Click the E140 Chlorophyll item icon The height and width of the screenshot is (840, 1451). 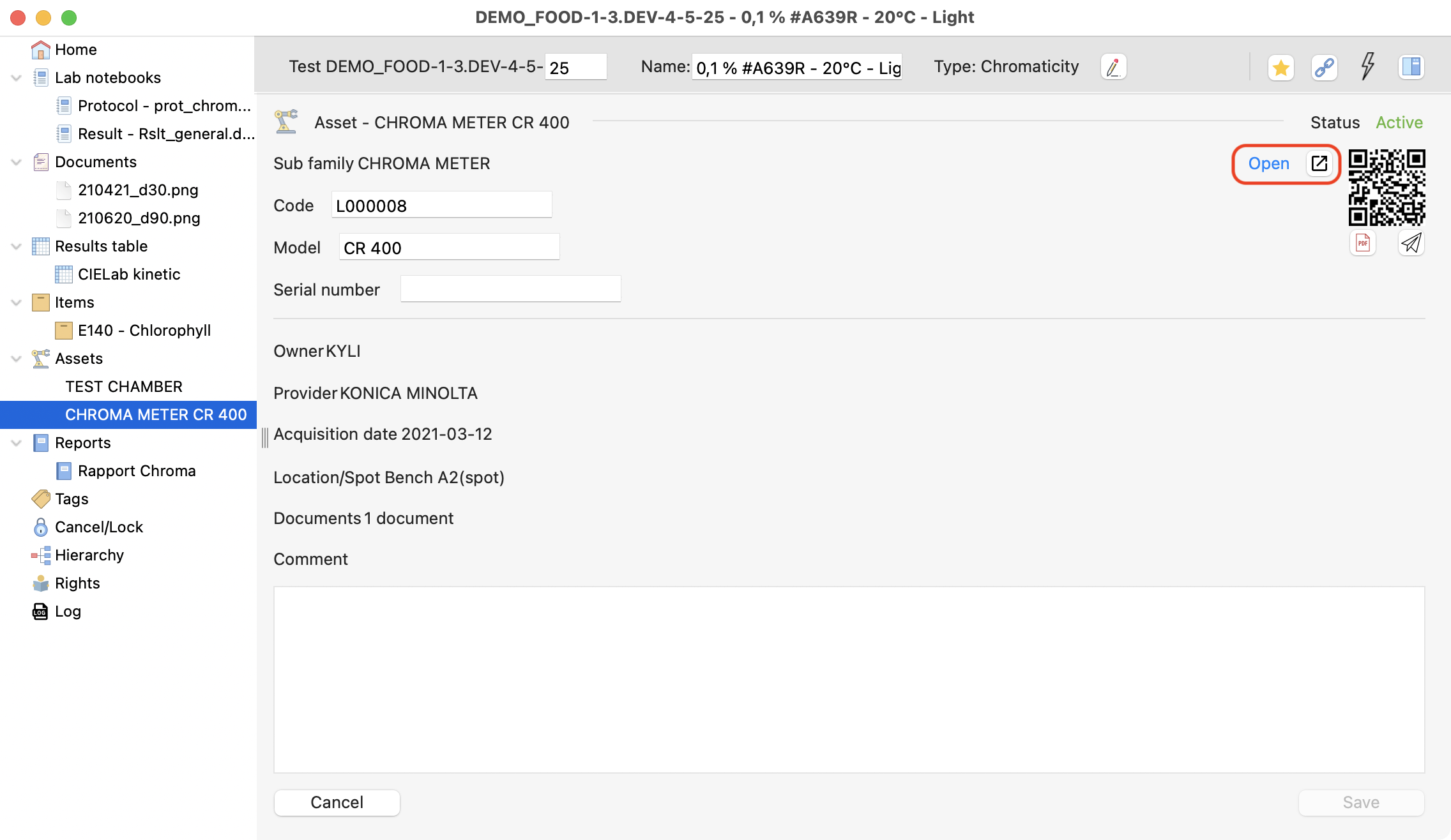[x=63, y=331]
